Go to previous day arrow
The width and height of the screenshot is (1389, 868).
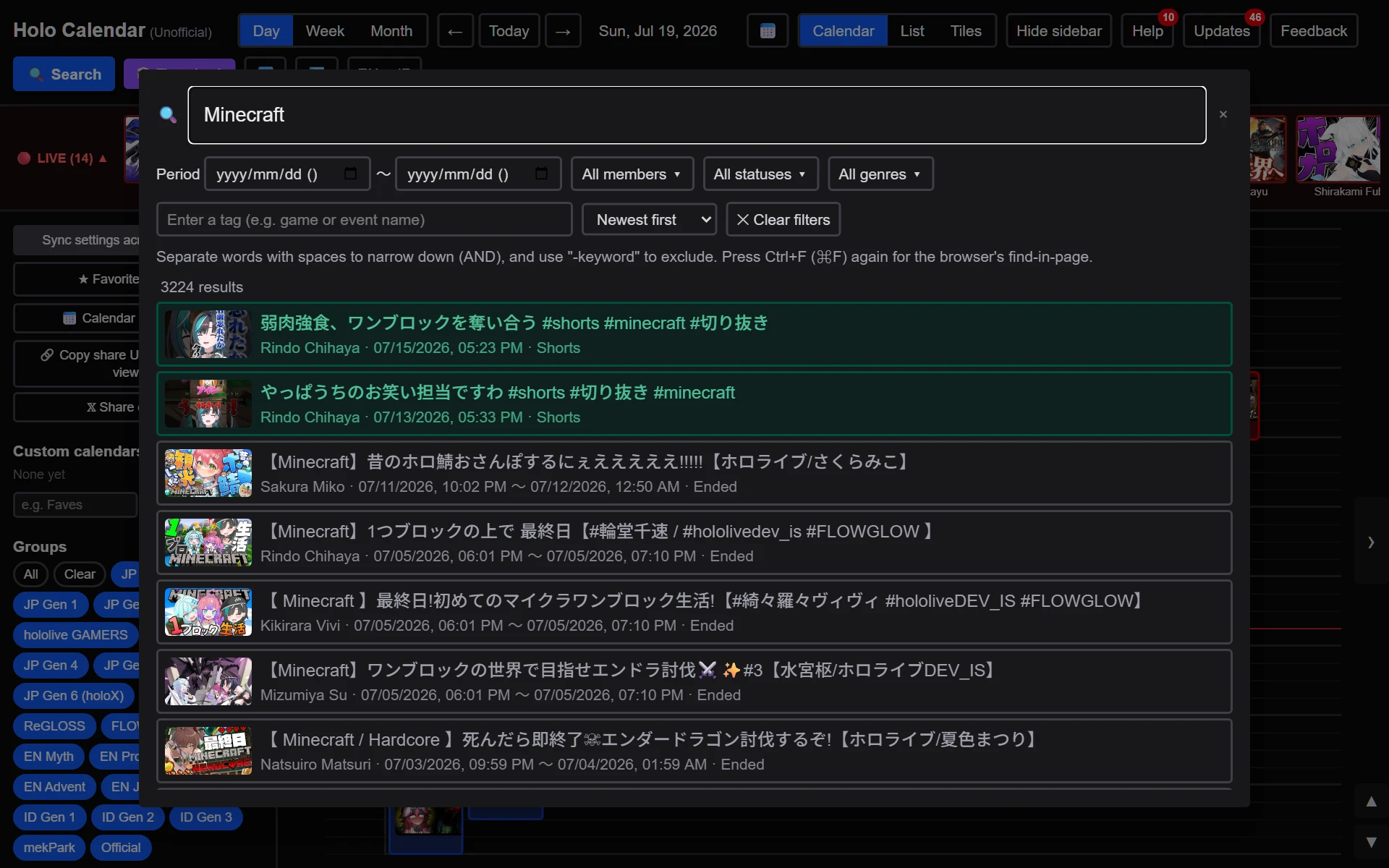455,31
